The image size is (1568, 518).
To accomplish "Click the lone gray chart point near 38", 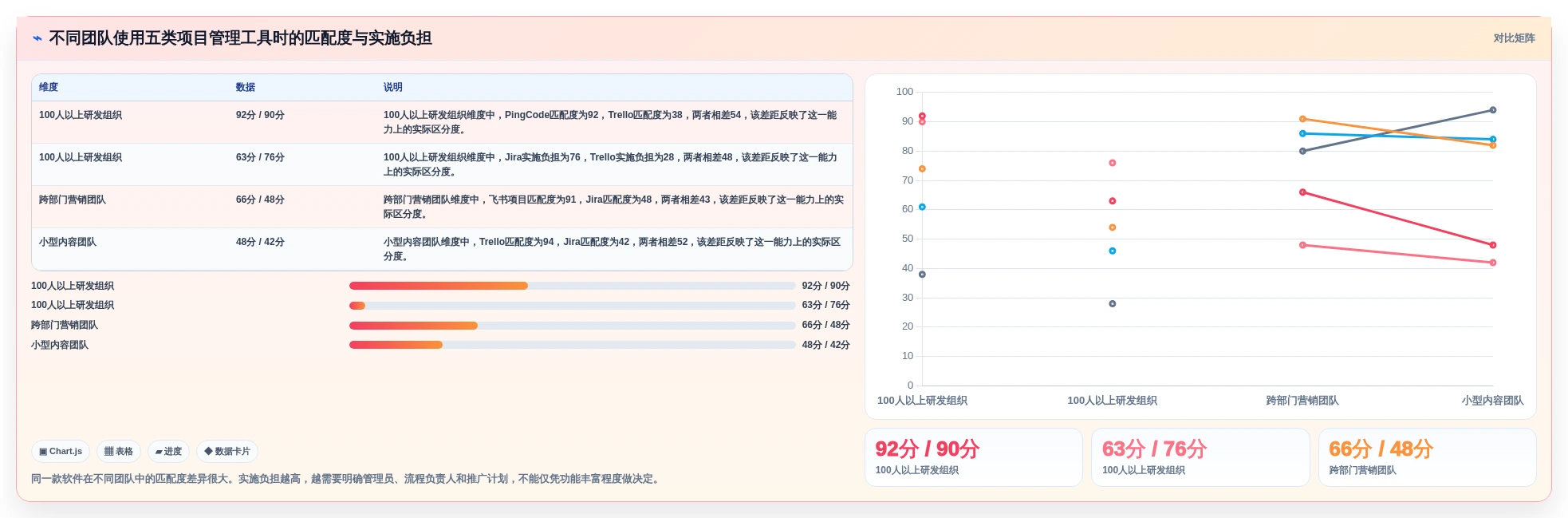I will [x=922, y=275].
